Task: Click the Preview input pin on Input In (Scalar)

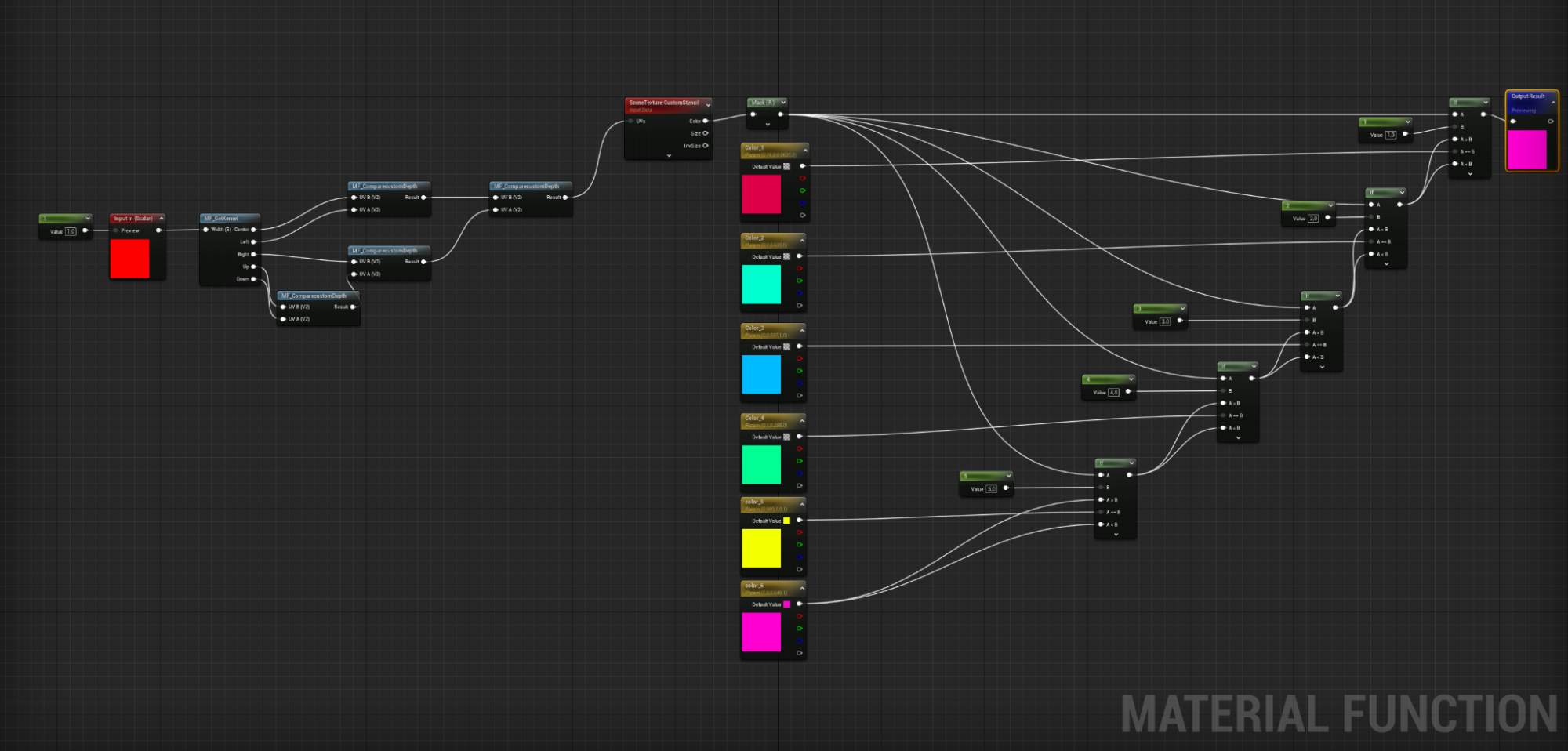Action: click(x=116, y=230)
